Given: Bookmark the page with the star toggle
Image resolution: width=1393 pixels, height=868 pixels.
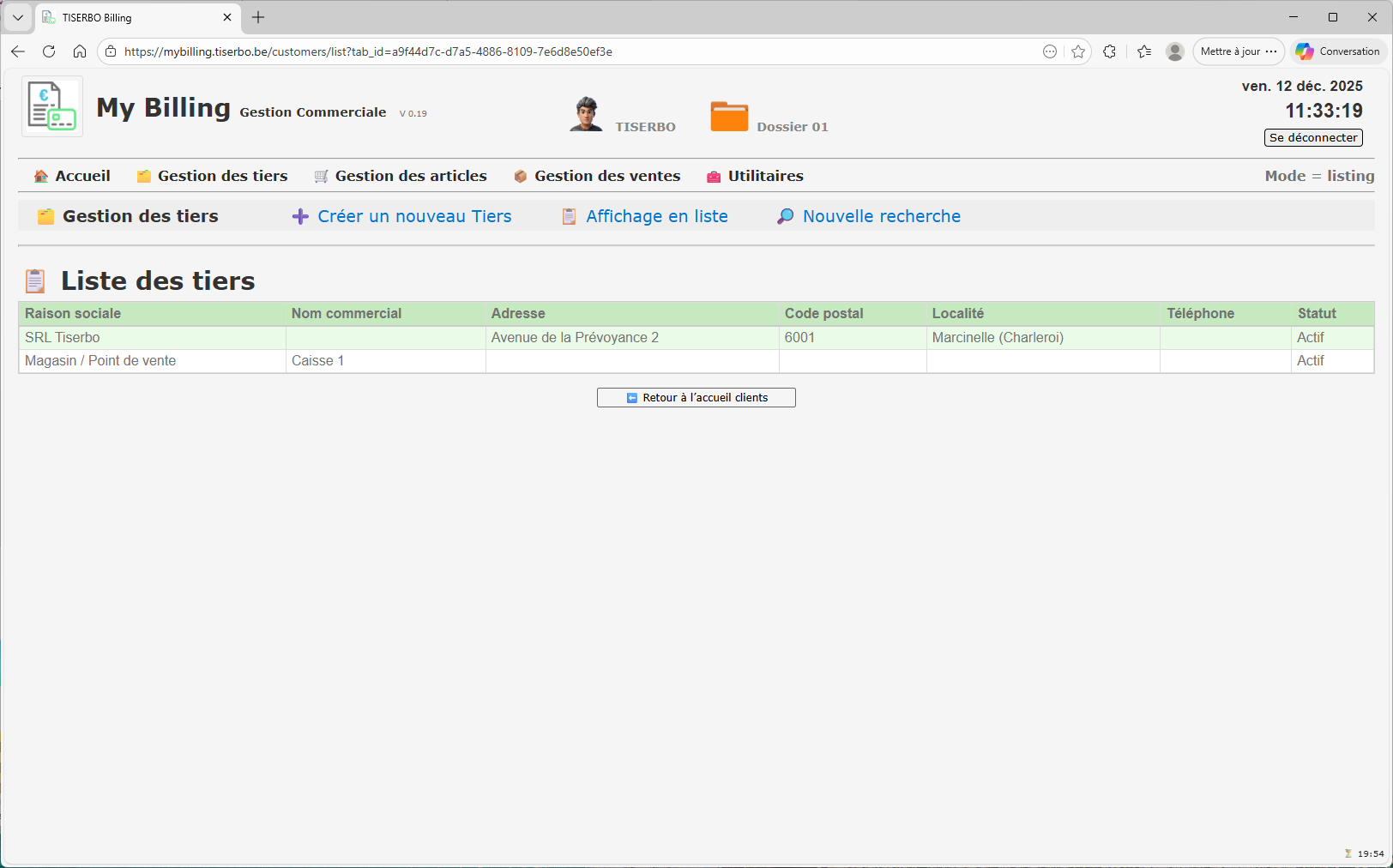Looking at the screenshot, I should click(x=1078, y=51).
